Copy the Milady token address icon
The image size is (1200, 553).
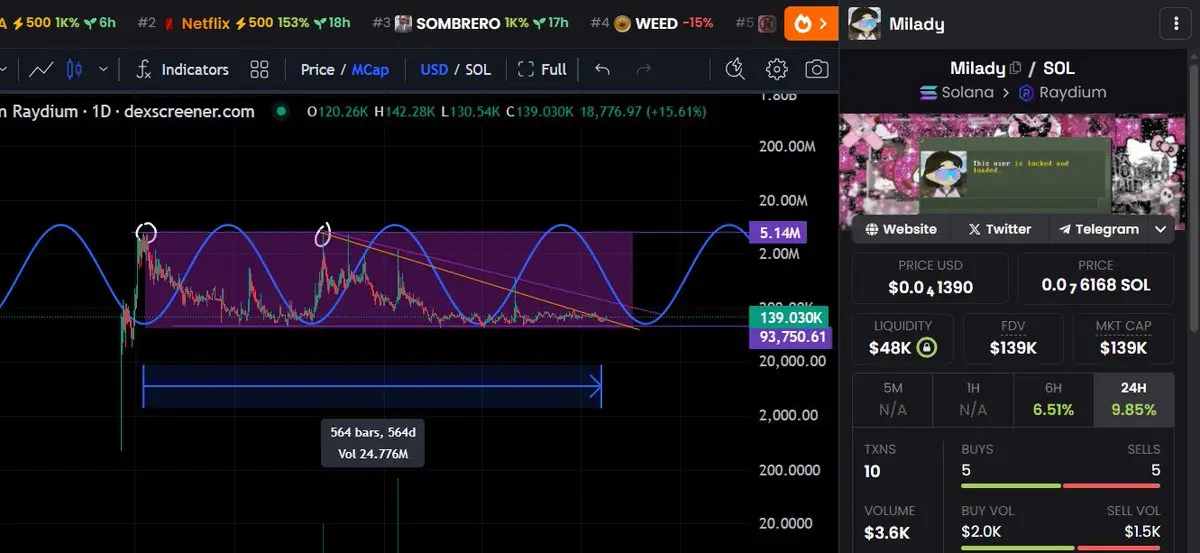coord(1016,68)
